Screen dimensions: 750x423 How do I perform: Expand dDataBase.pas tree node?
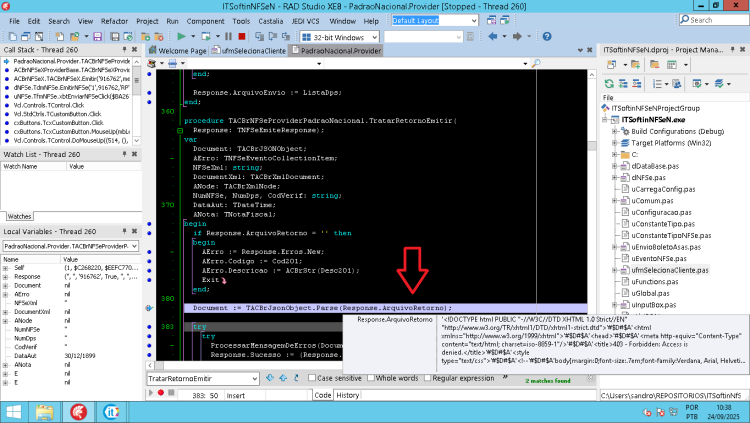click(x=615, y=166)
